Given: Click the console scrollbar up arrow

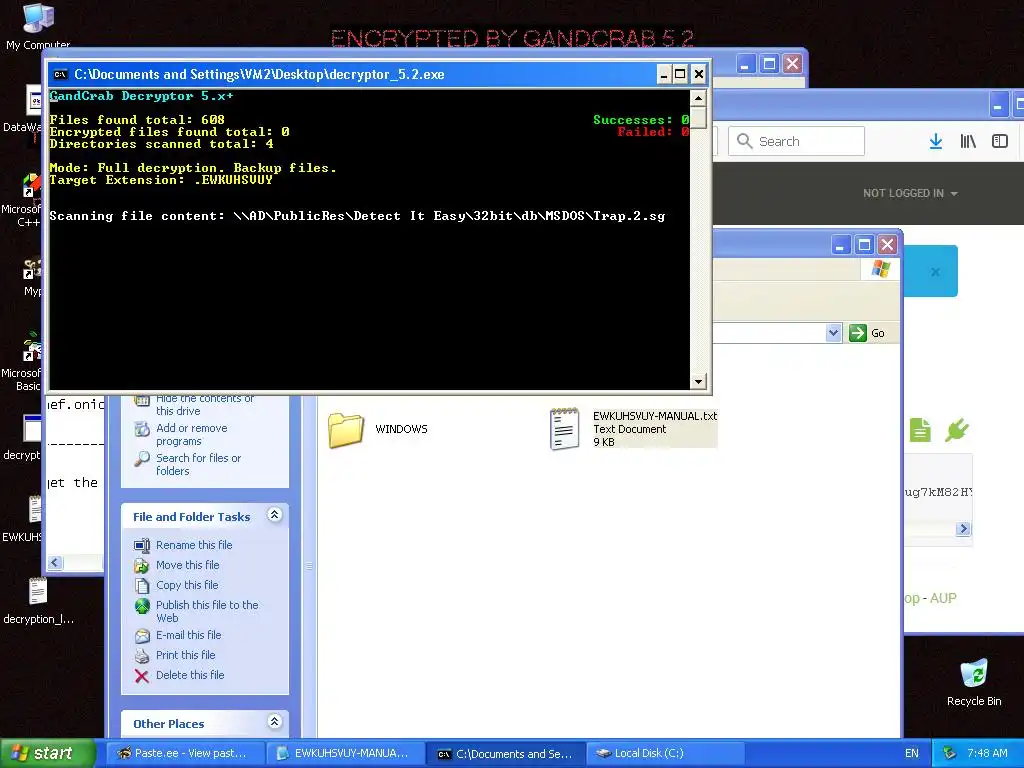Looking at the screenshot, I should [698, 99].
